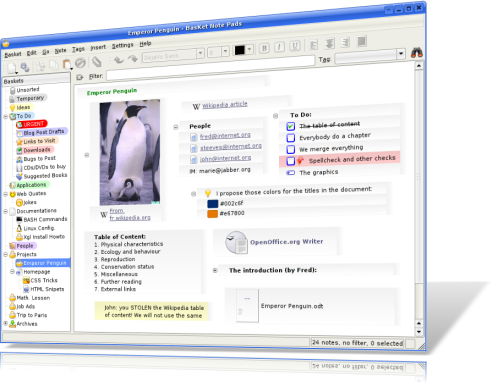Click the paste clipboard toolbar icon
The image size is (491, 383).
(67, 64)
